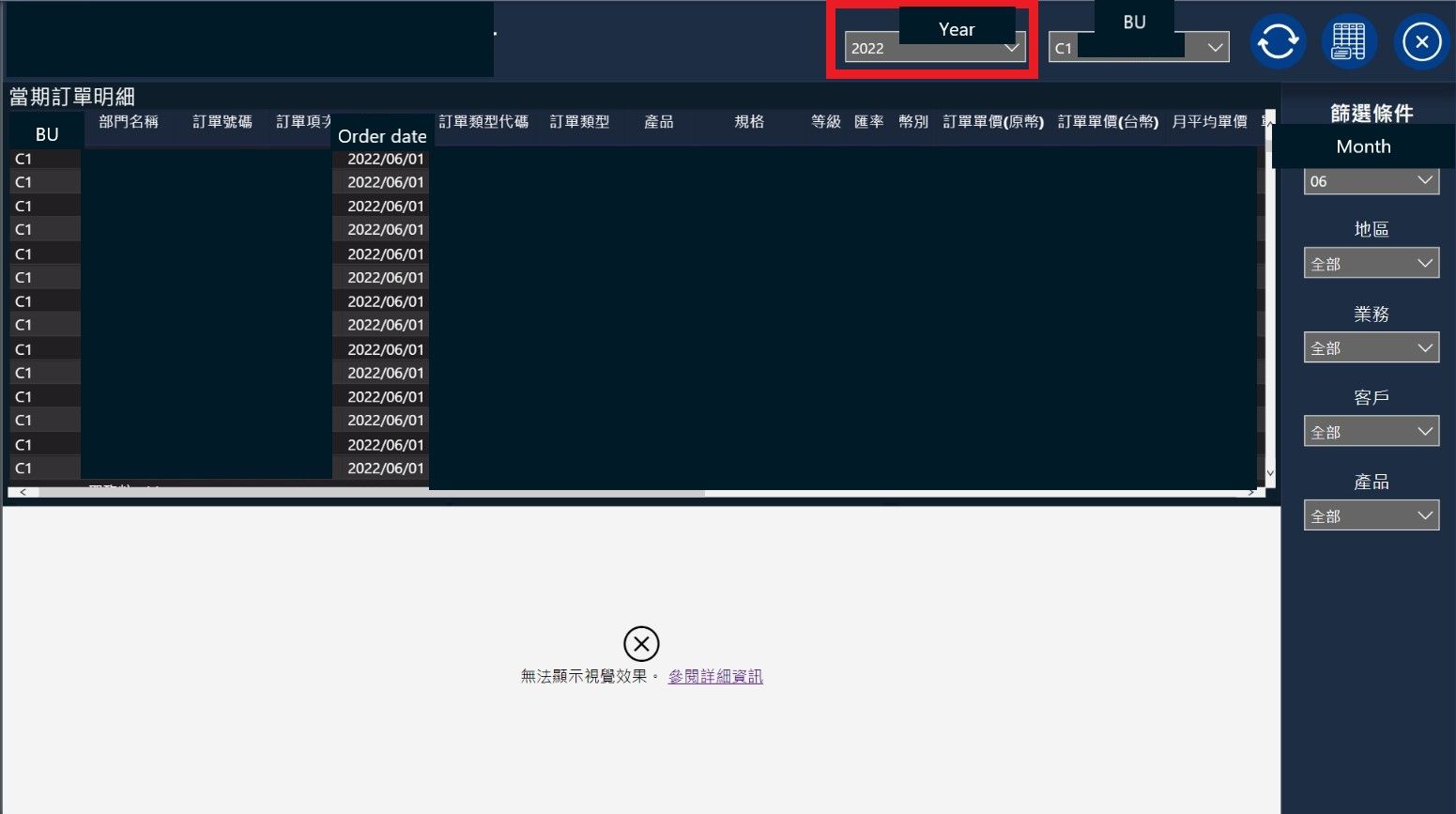This screenshot has height=814, width=1456.
Task: Sort by the Order date column header
Action: (382, 136)
